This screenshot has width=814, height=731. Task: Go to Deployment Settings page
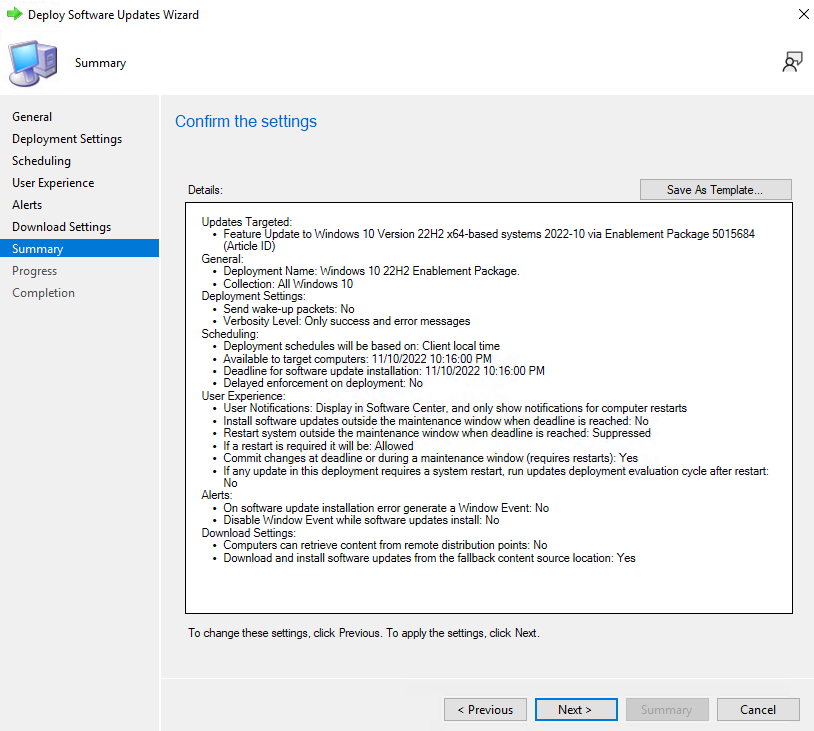(x=67, y=139)
